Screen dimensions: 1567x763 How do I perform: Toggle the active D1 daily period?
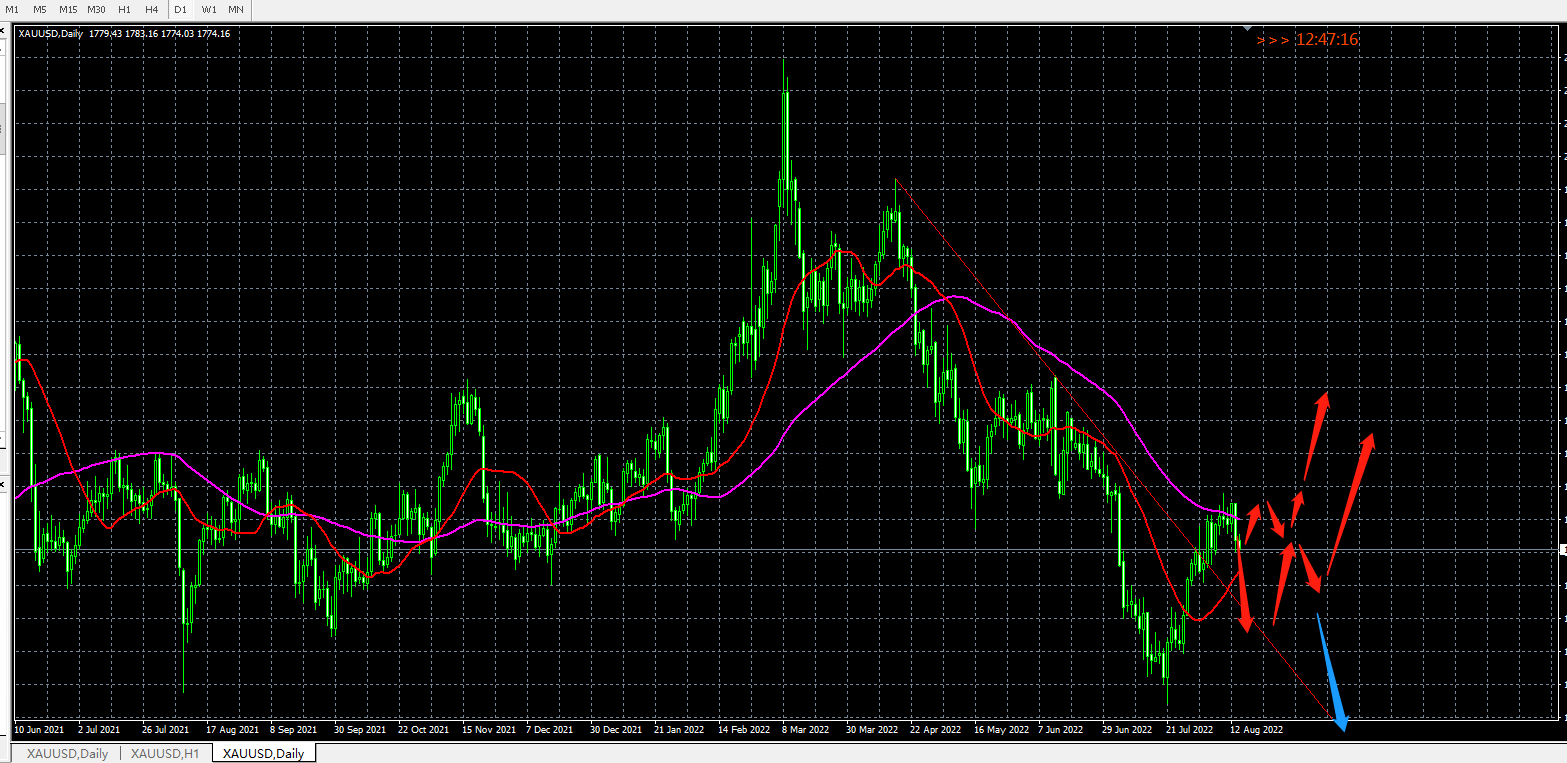click(x=180, y=9)
